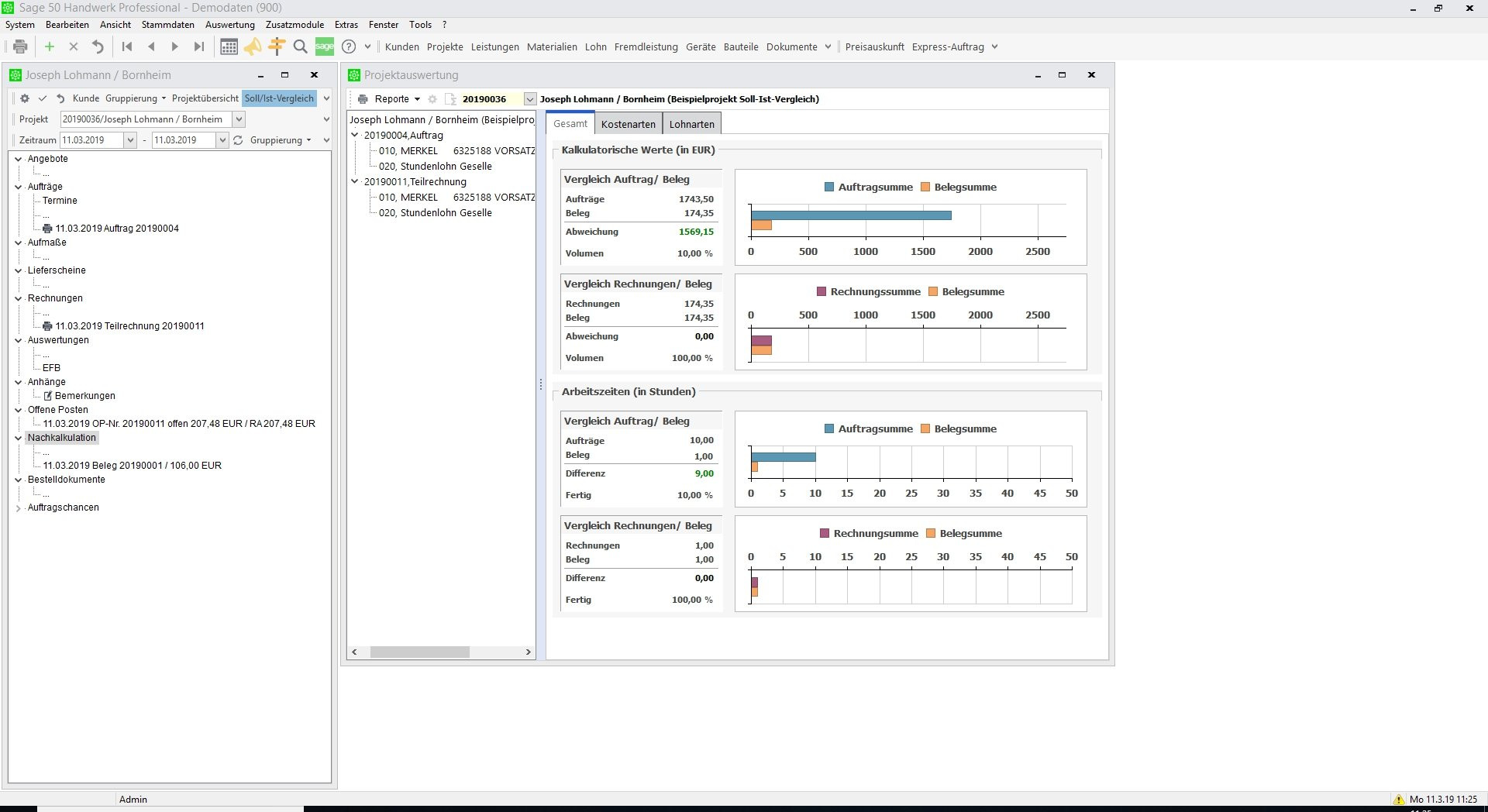The image size is (1488, 812).
Task: Select Nachkalkulation in the tree
Action: 62,438
